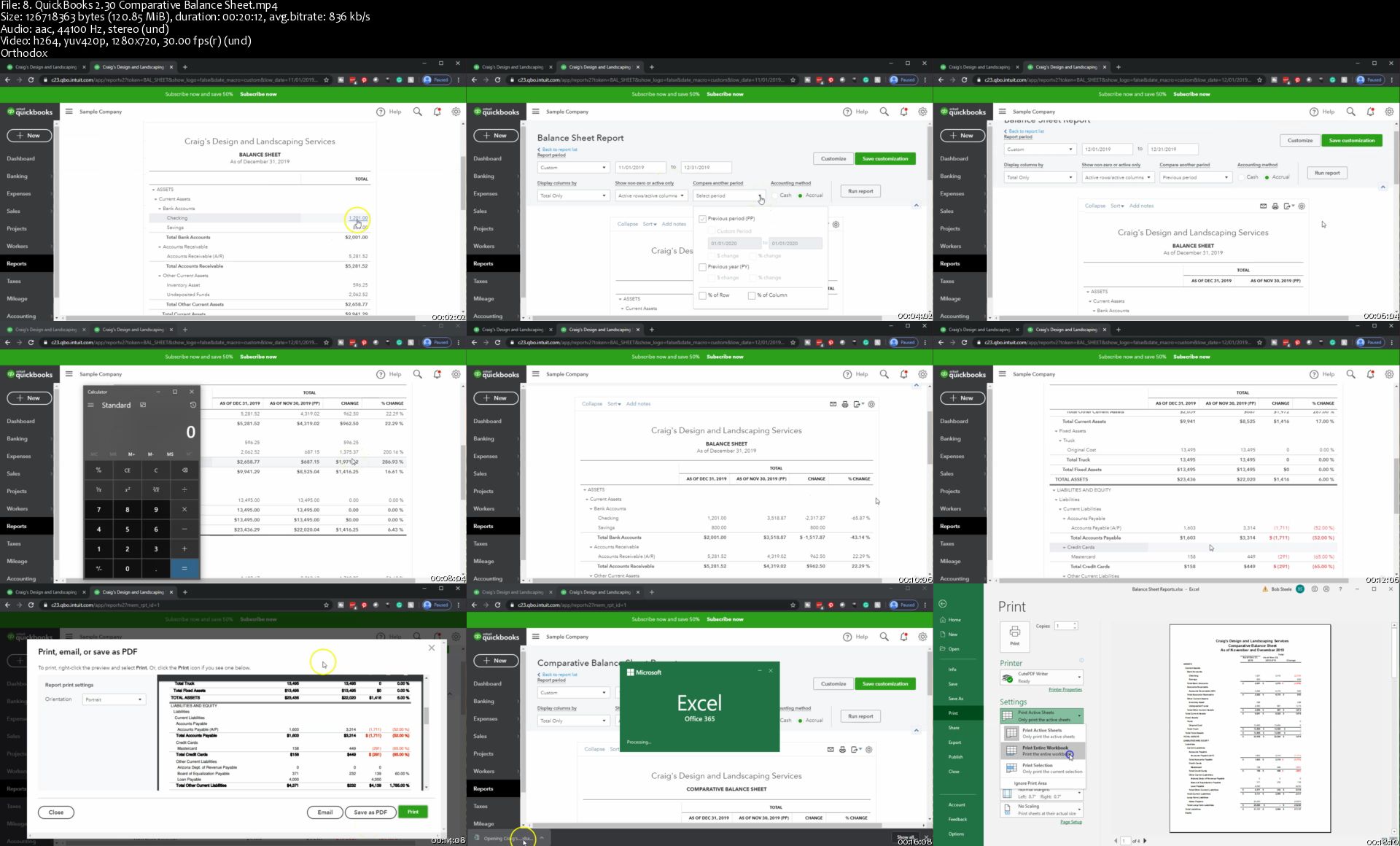This screenshot has width=1400, height=846.
Task: Click search magnifier in 00:04:02 frame header
Action: [x=884, y=112]
